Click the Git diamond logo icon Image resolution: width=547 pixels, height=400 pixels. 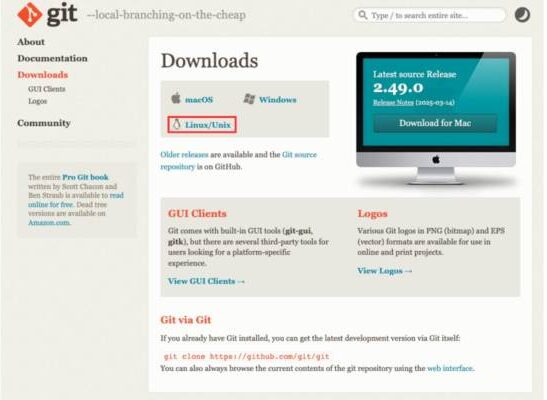(x=29, y=14)
